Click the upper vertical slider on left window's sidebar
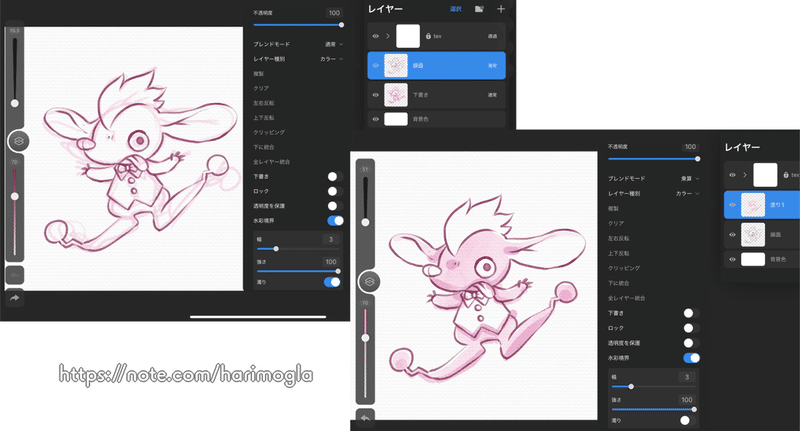 [x=15, y=71]
